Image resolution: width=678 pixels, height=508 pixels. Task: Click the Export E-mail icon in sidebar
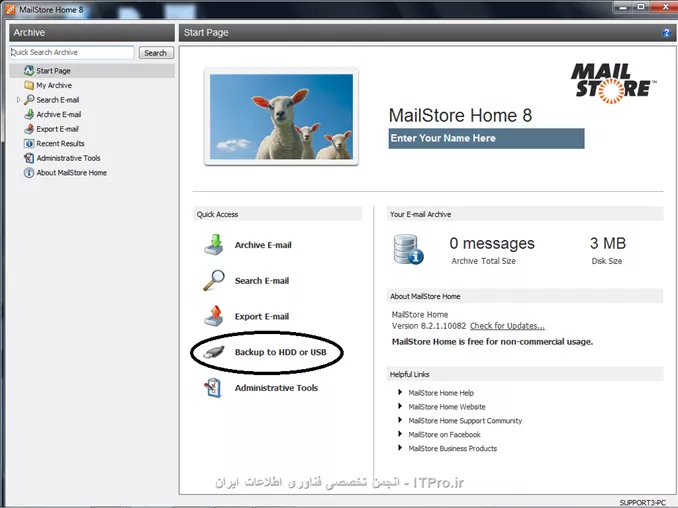coord(29,129)
